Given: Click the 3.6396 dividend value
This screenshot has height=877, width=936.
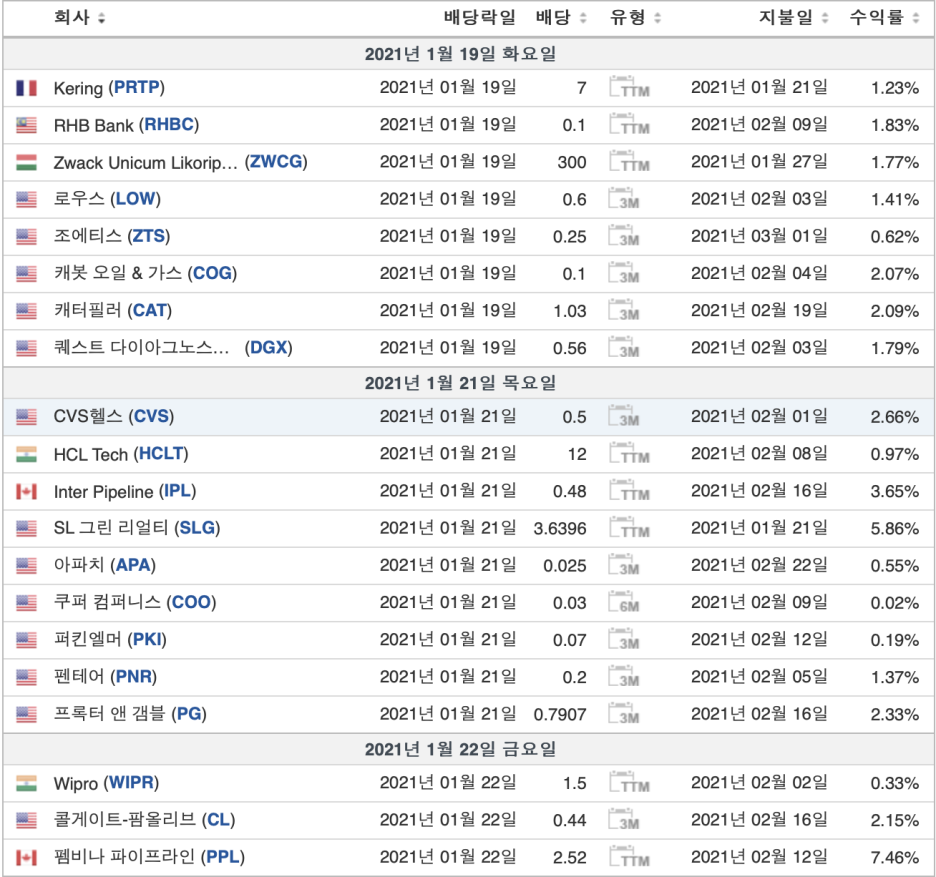Looking at the screenshot, I should 560,528.
